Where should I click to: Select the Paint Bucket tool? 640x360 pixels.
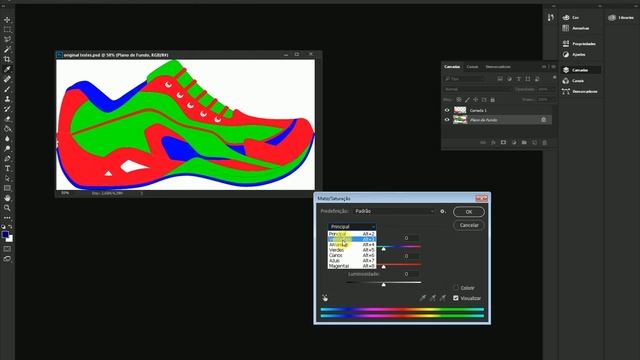tap(7, 129)
